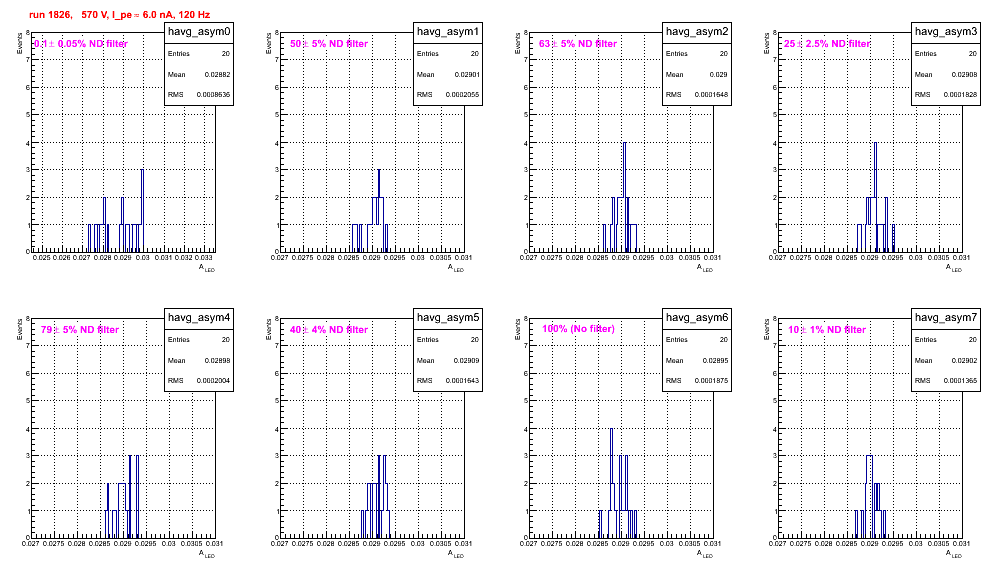Screen dimensions: 996x572
Task: Click the red title "run 1826, 570 V"
Action: coord(68,15)
